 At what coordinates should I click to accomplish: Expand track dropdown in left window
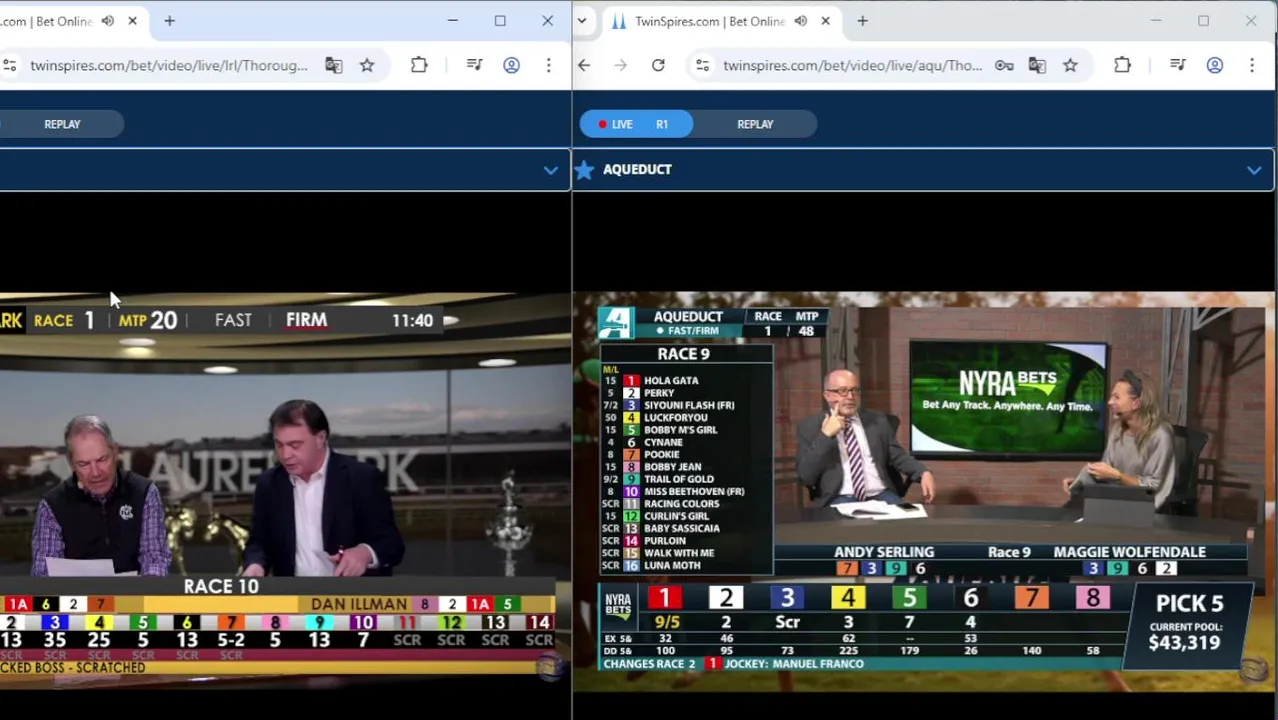(x=550, y=170)
